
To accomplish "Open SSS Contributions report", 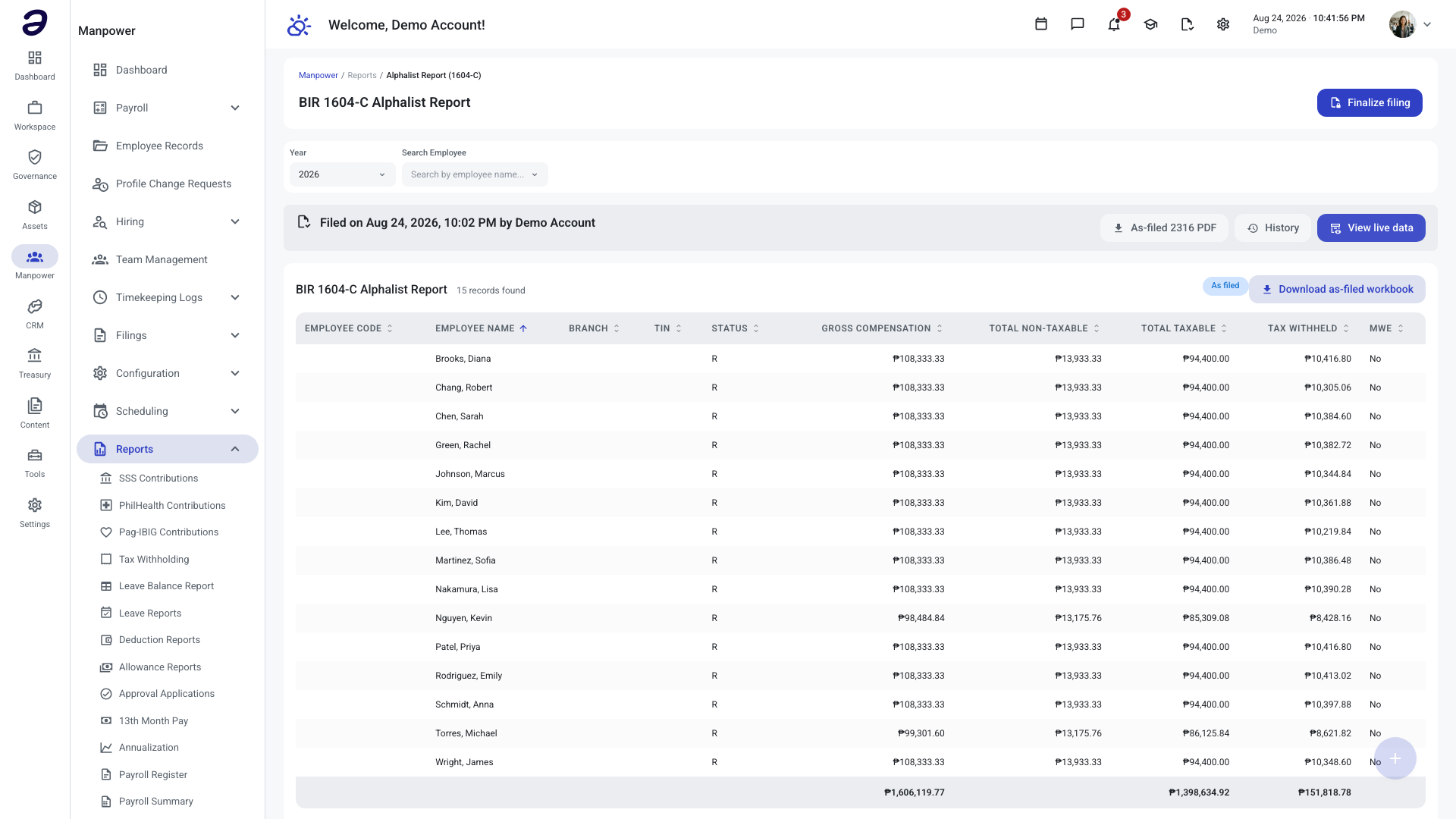I will 158,479.
